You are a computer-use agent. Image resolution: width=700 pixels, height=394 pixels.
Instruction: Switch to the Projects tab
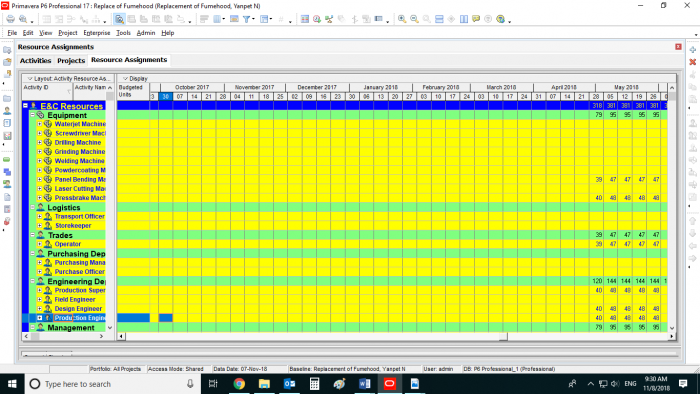(71, 60)
